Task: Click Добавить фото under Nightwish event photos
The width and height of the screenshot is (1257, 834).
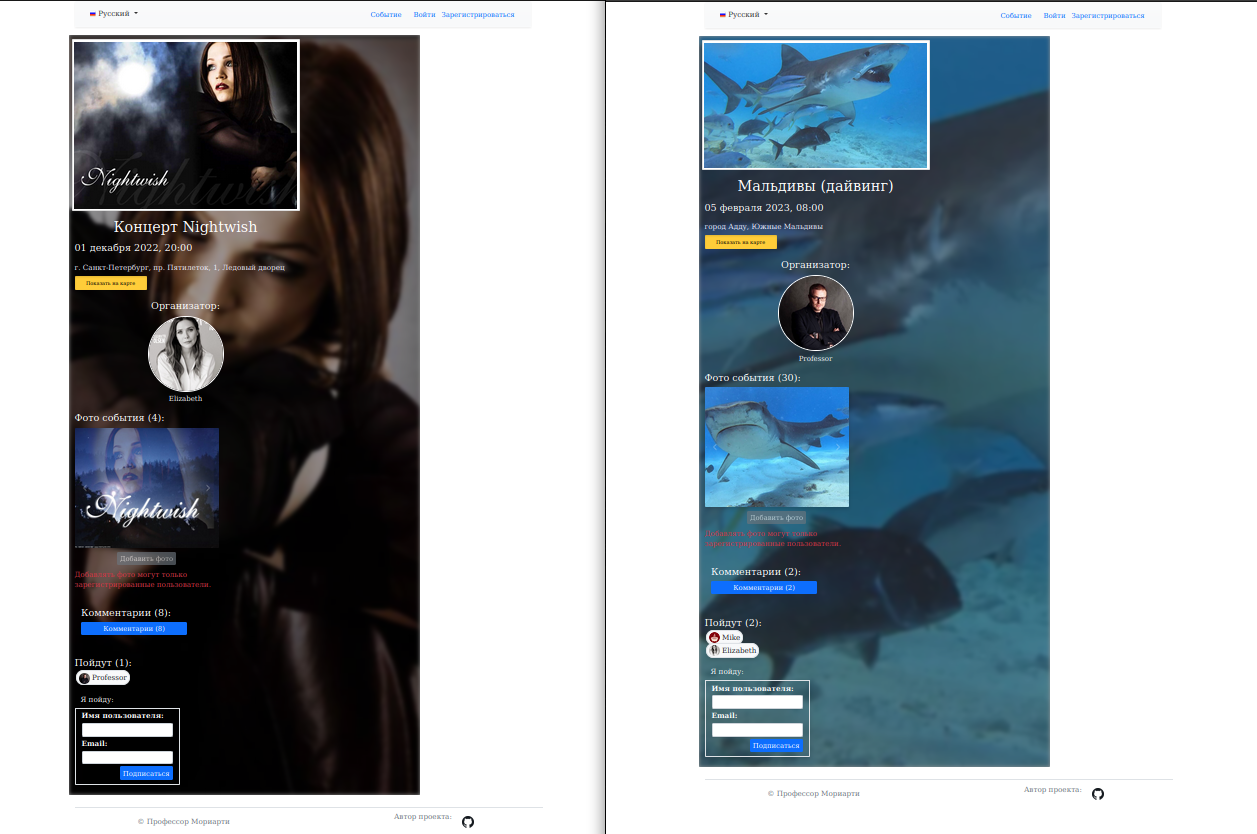Action: click(147, 558)
